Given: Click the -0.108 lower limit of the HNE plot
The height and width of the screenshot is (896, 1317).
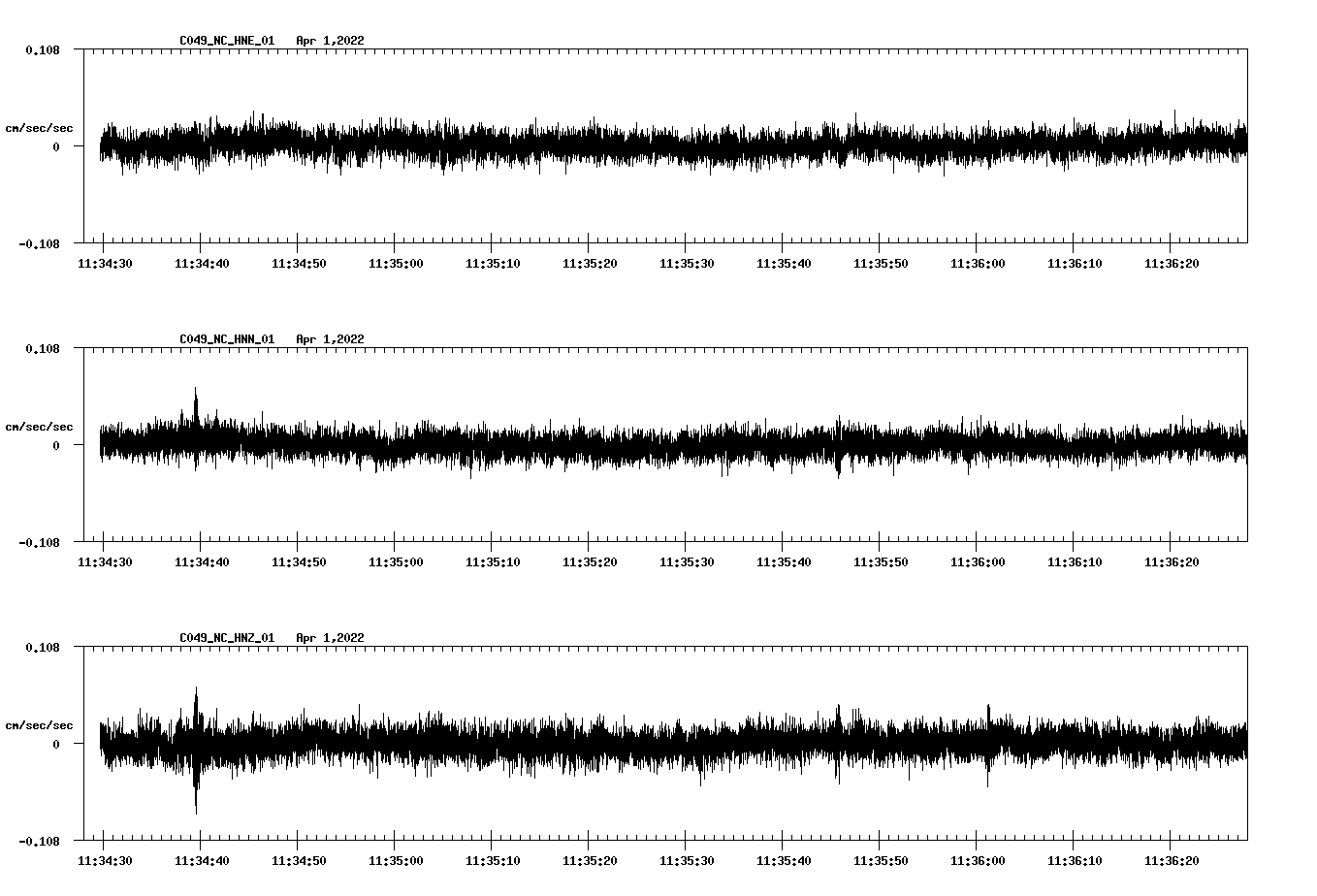Looking at the screenshot, I should (39, 243).
